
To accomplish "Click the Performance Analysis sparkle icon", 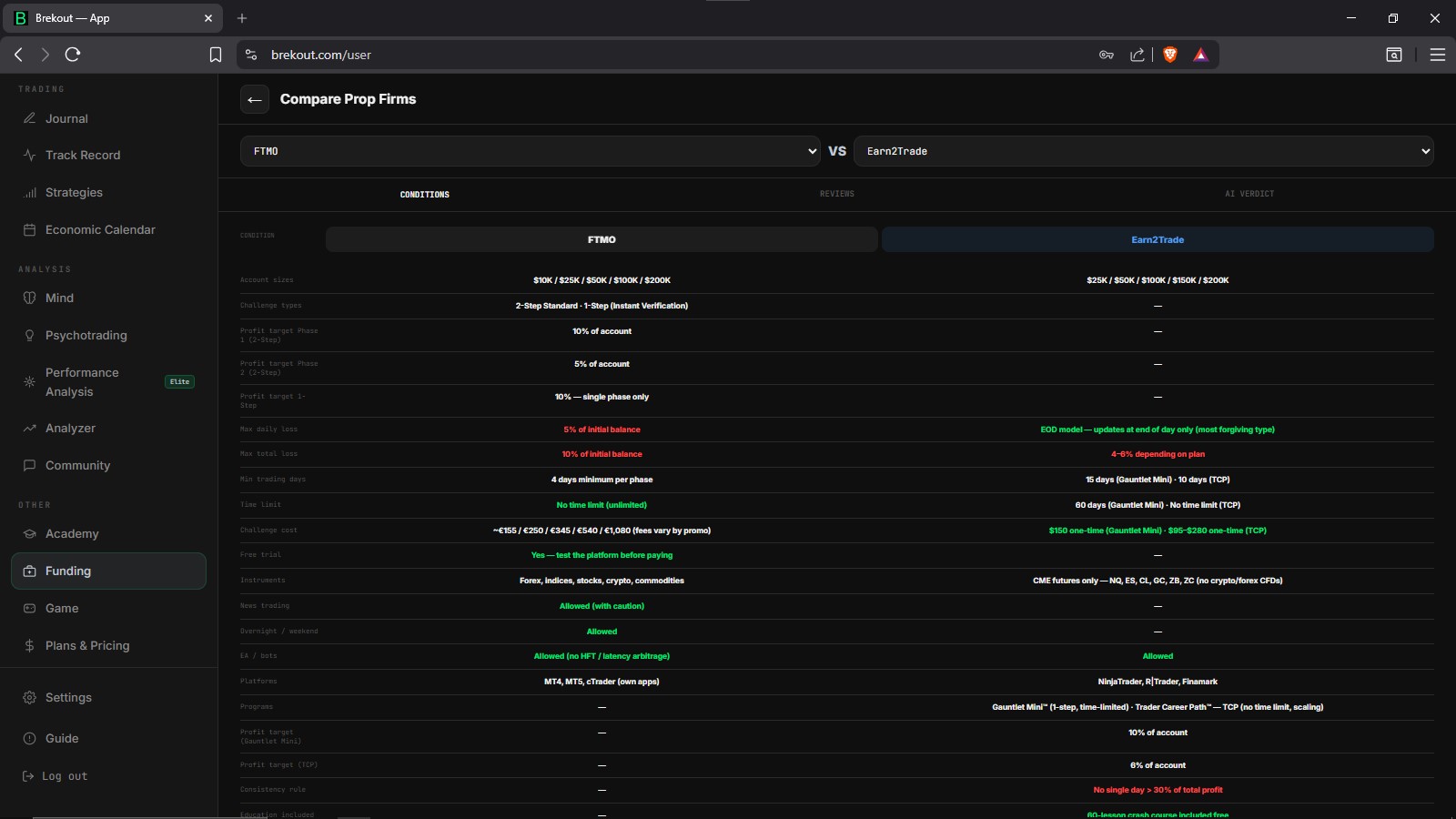I will [29, 382].
